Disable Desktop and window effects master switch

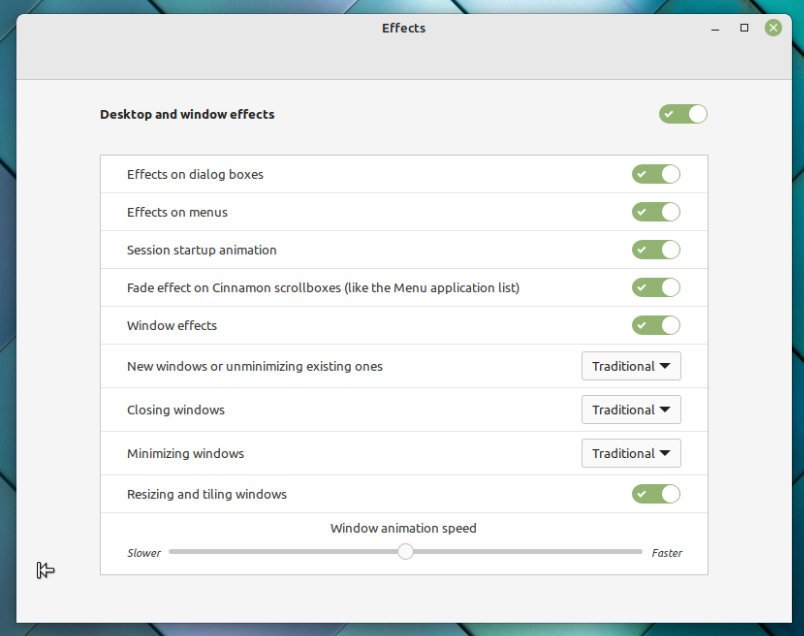click(683, 114)
